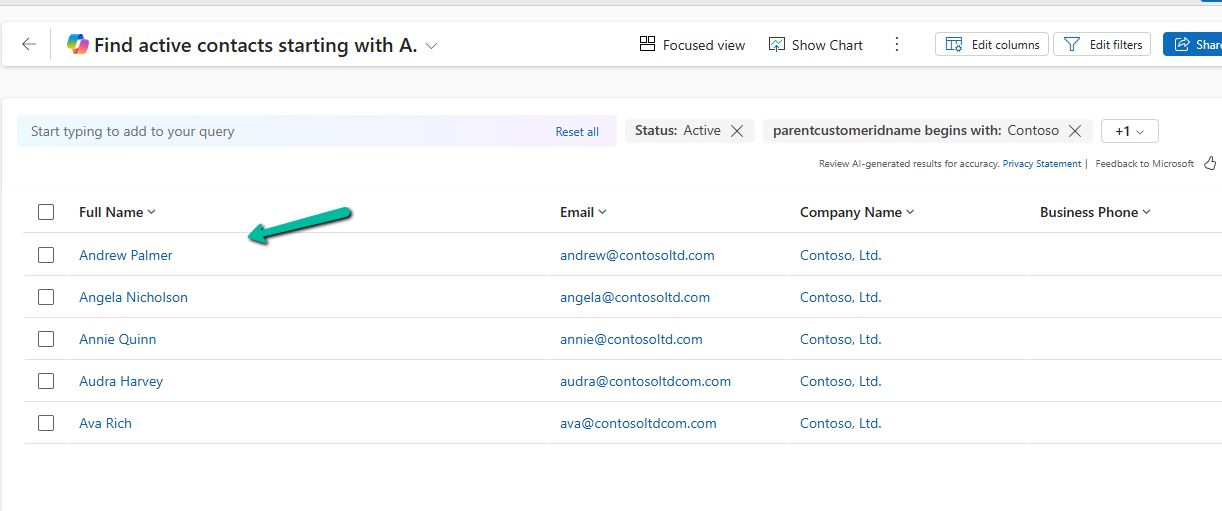The image size is (1222, 511).
Task: Click the Copilot logo beside view title
Action: pos(77,45)
